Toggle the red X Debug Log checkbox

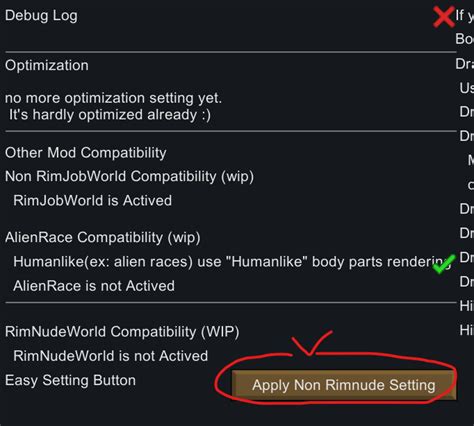click(x=444, y=17)
